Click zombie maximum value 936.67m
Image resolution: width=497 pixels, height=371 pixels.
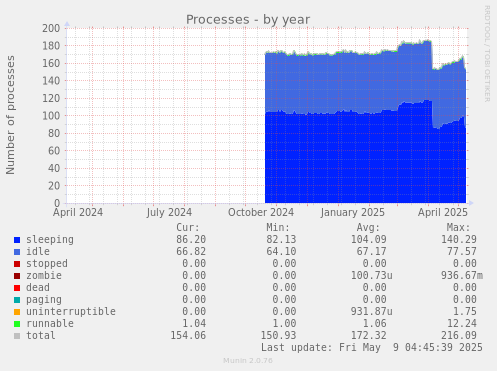tap(462, 276)
